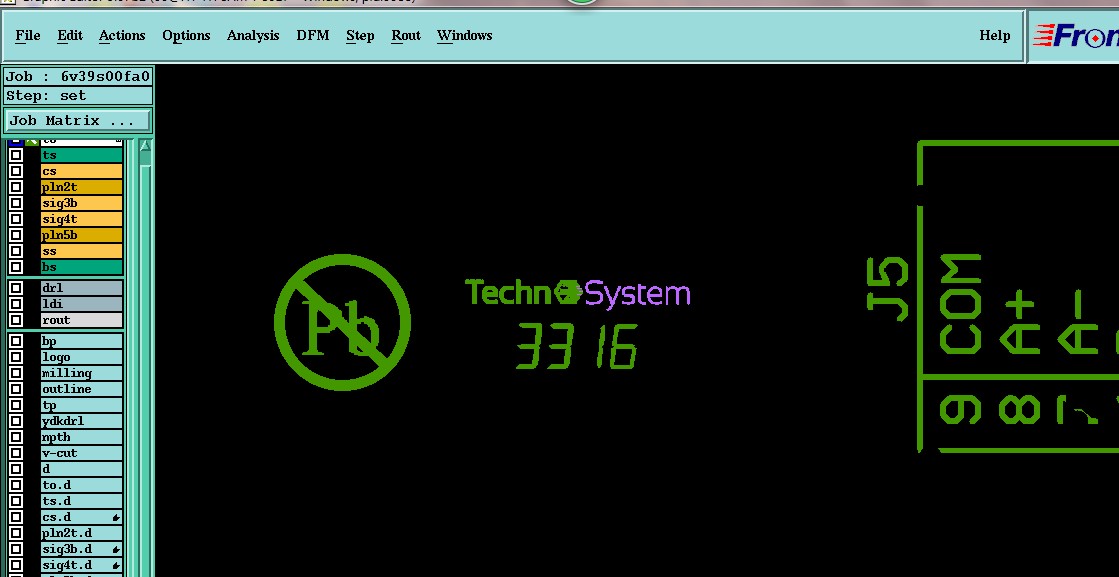Select the COM silkscreen label

click(x=961, y=303)
